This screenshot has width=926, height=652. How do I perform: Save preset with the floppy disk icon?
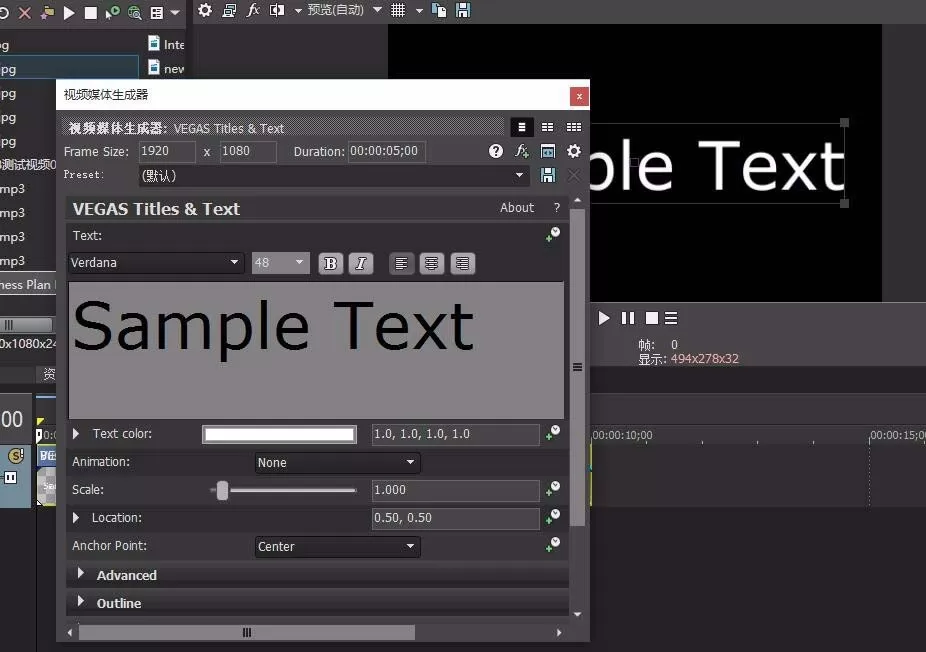point(548,175)
